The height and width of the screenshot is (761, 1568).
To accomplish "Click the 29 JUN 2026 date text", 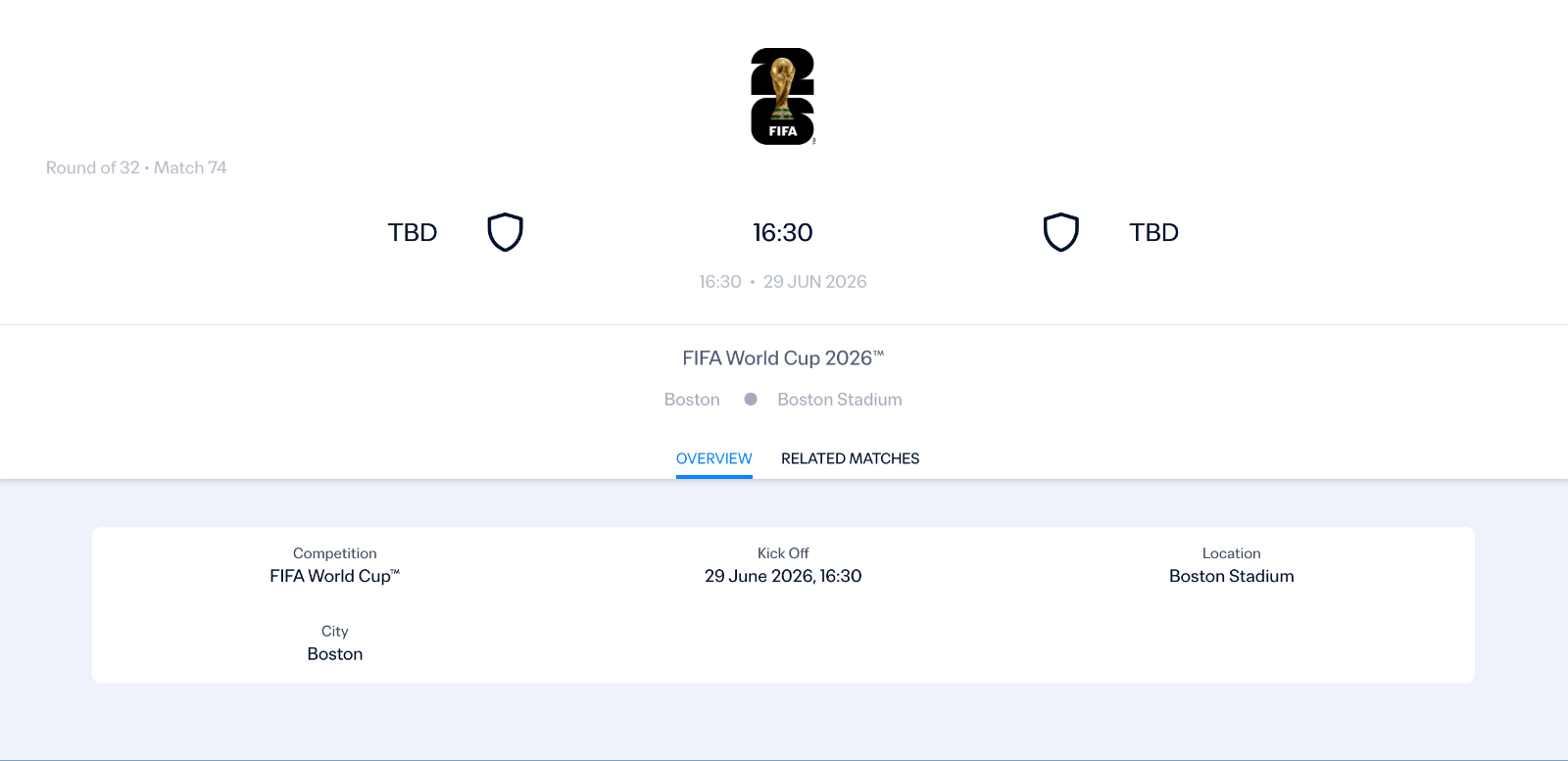I will [814, 281].
